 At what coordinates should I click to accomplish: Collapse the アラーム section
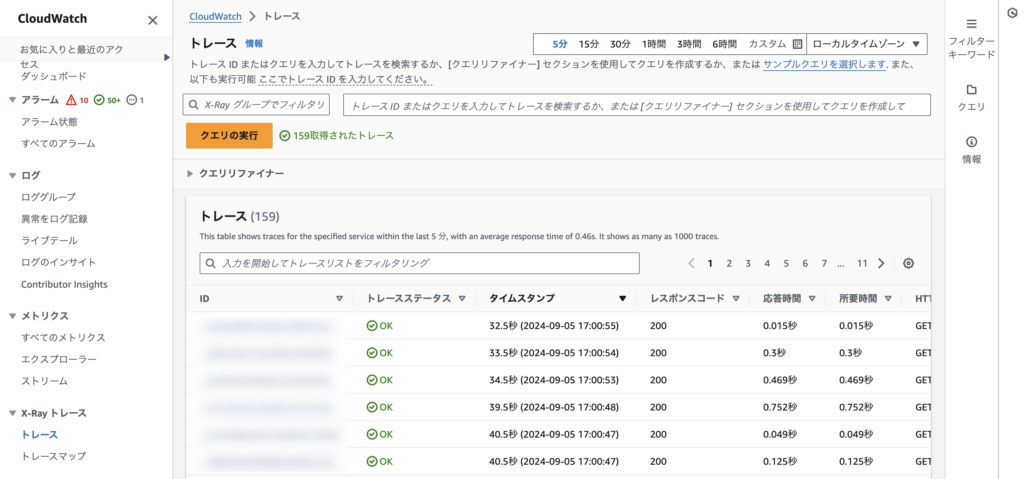click(x=12, y=100)
